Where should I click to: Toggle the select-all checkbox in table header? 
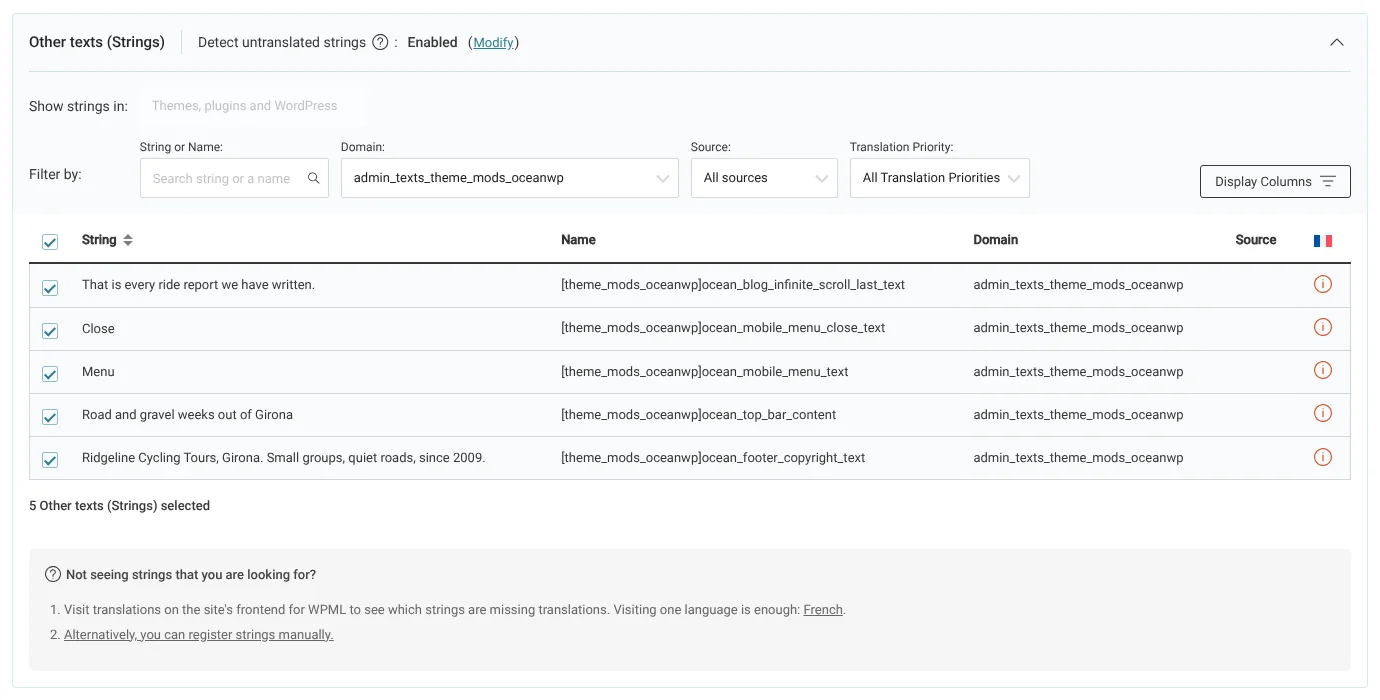tap(50, 242)
